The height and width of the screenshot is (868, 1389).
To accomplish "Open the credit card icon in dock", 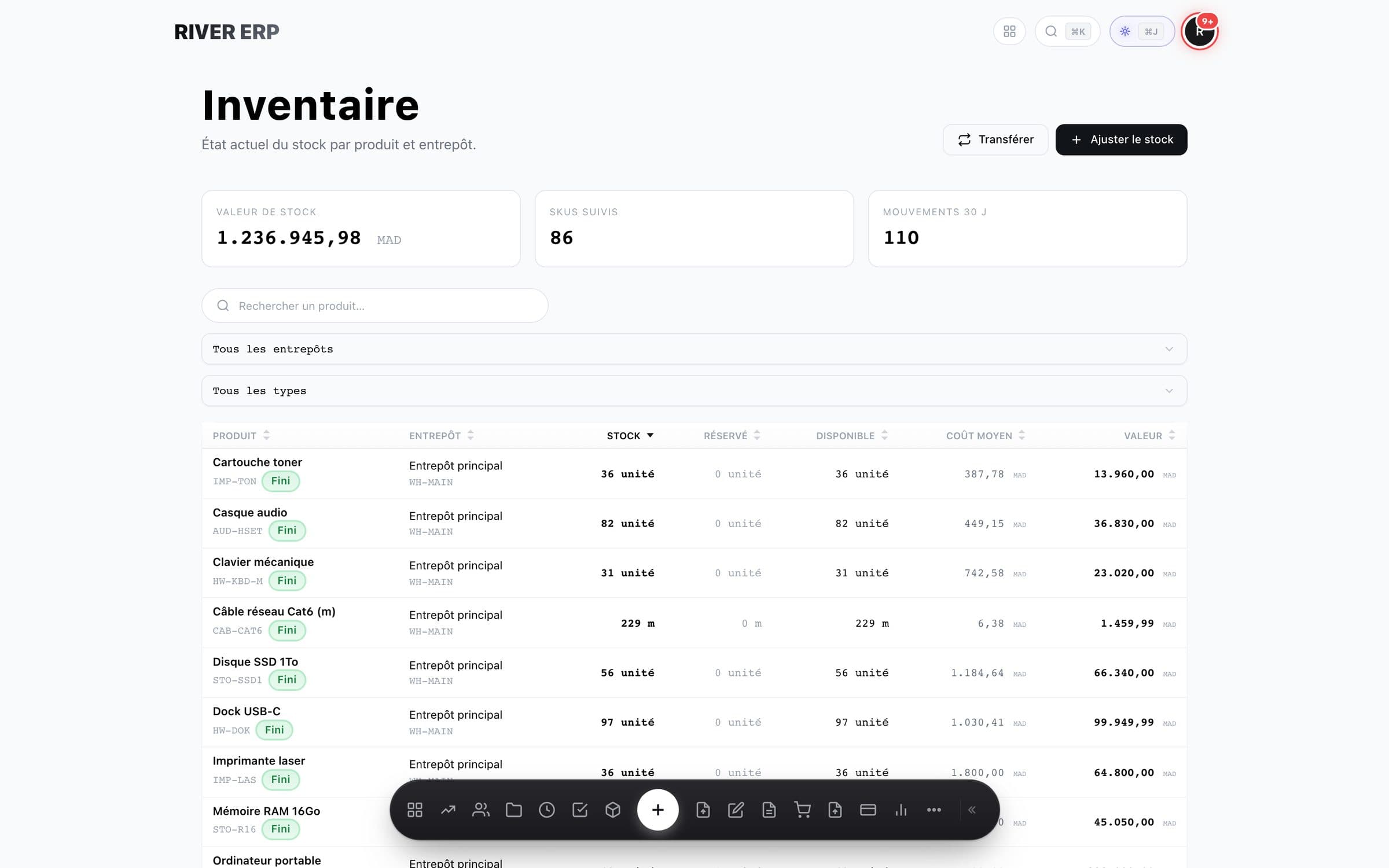I will [868, 810].
